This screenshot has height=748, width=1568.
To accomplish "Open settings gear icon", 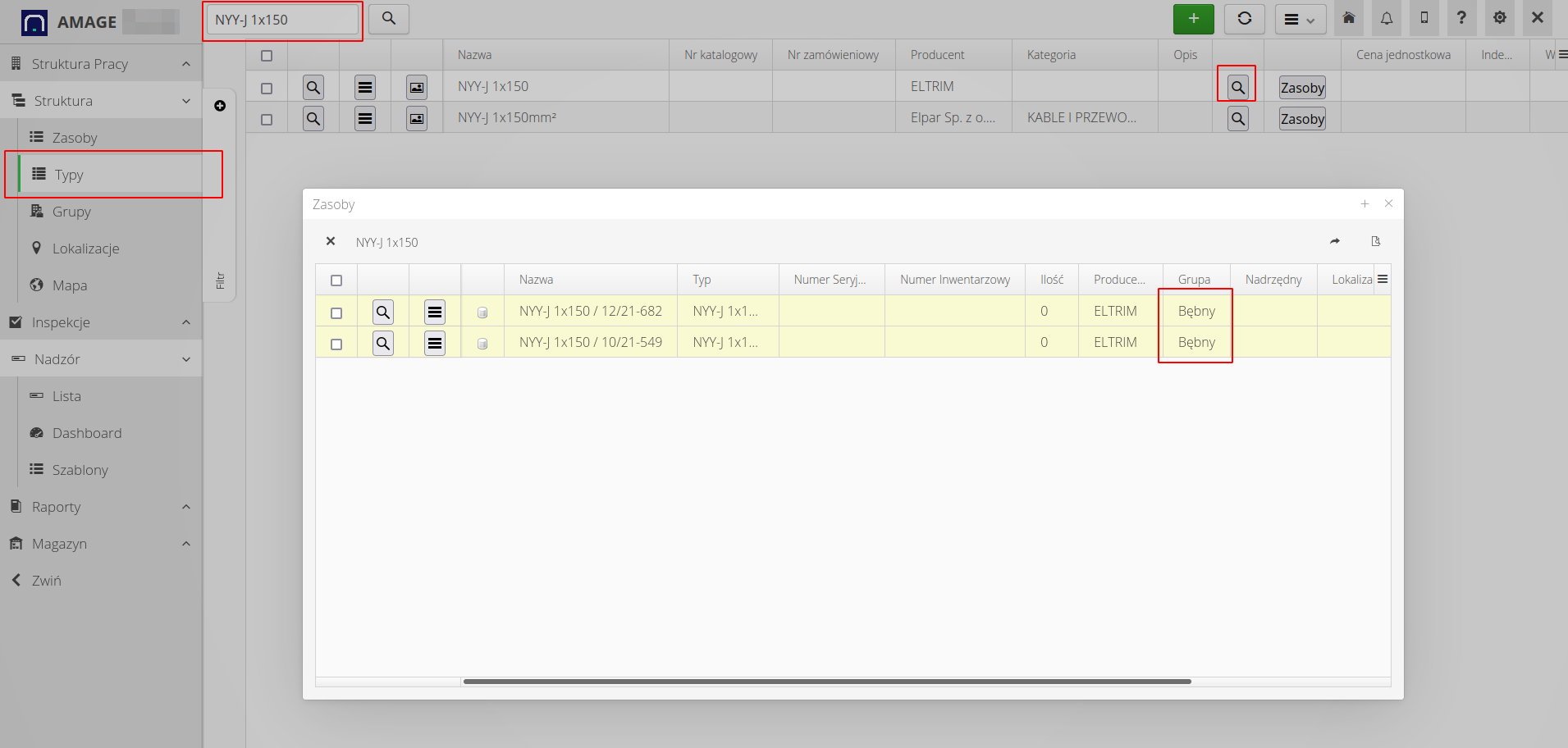I will pyautogui.click(x=1499, y=18).
